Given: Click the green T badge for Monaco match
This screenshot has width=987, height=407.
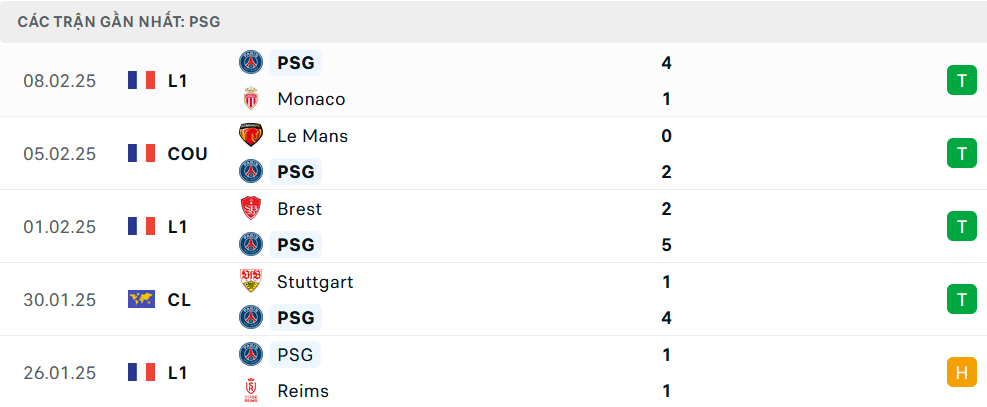Looking at the screenshot, I should point(961,81).
